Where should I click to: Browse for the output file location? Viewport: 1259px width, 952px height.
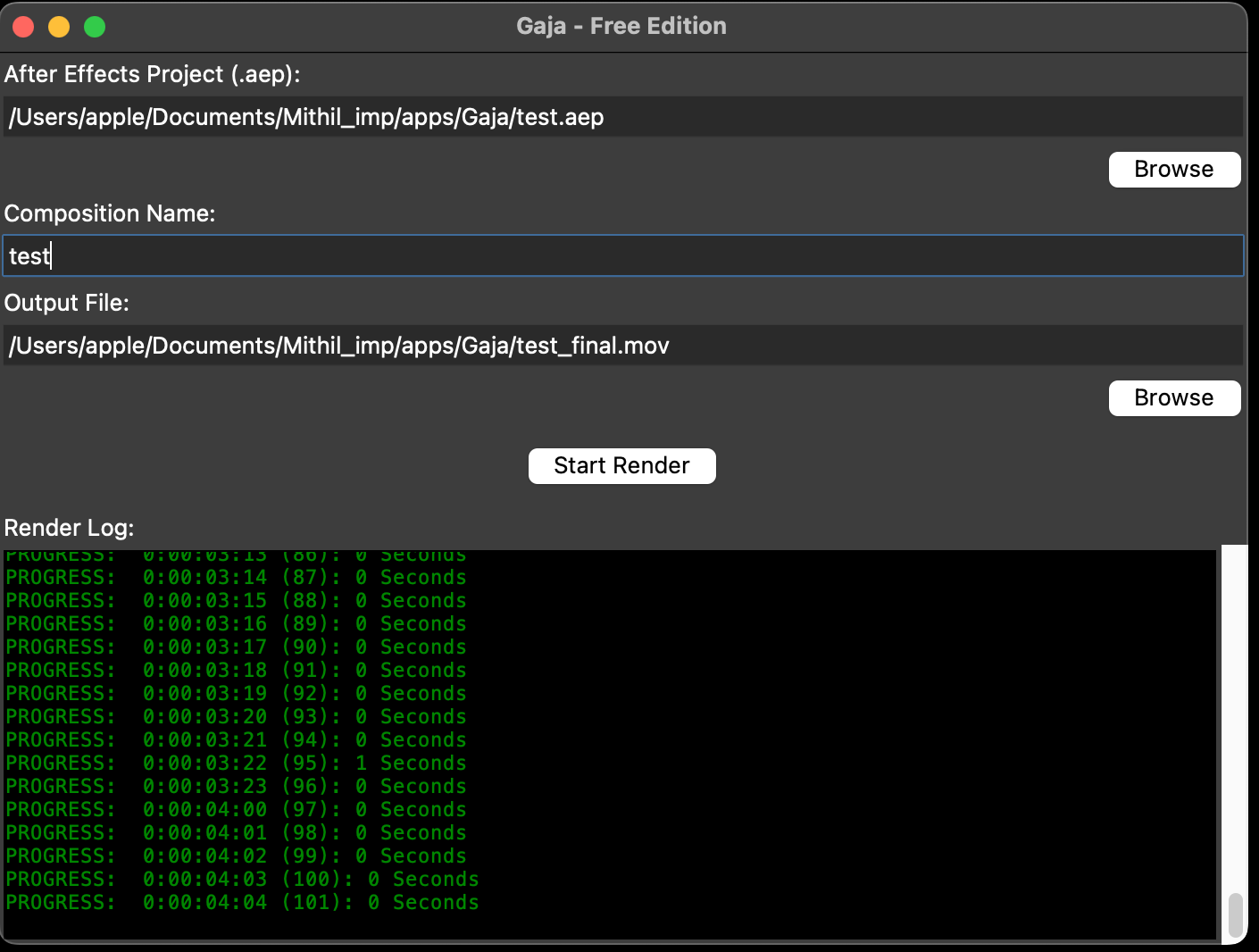coord(1174,398)
